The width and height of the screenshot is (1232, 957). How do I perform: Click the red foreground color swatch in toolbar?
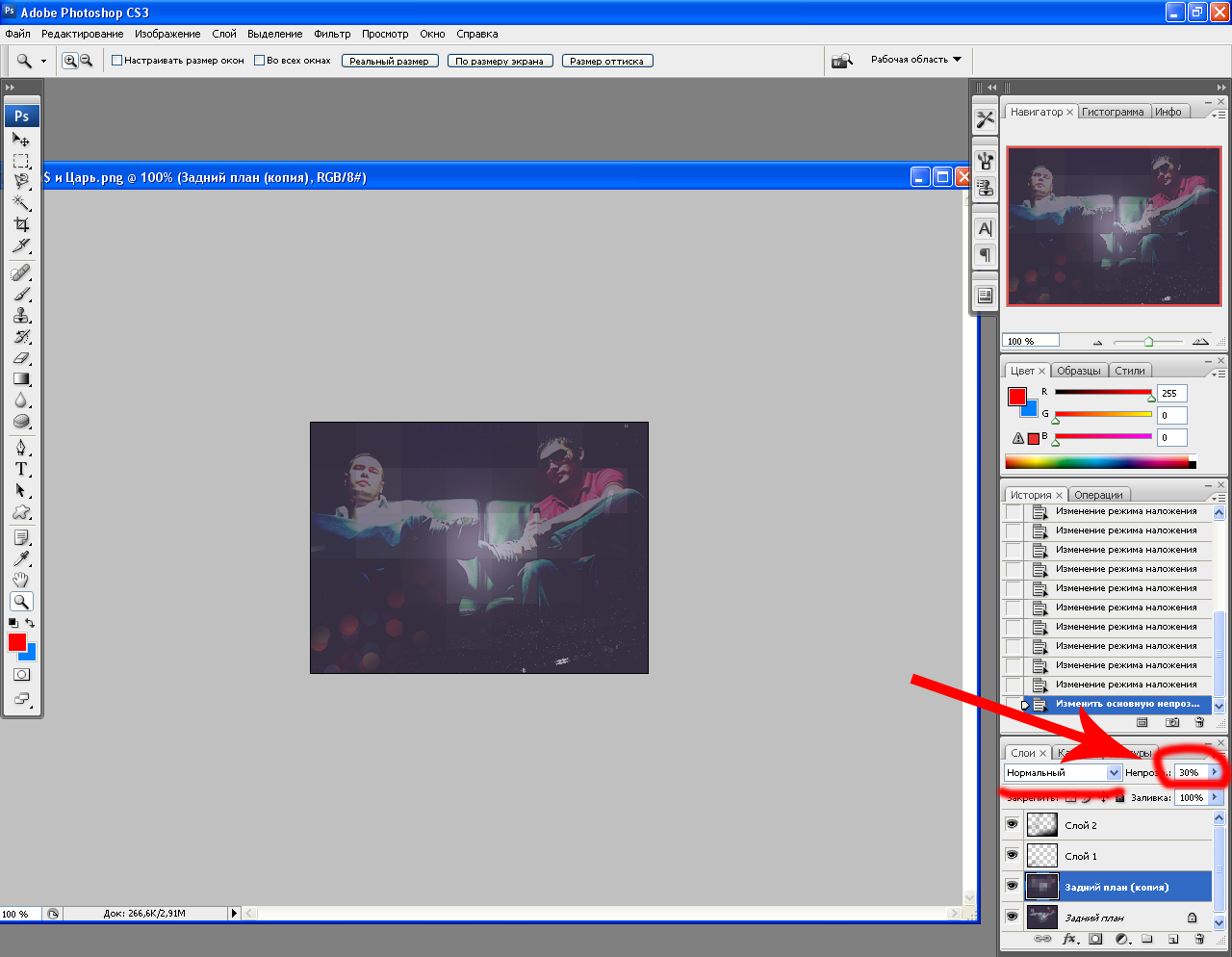pos(16,642)
